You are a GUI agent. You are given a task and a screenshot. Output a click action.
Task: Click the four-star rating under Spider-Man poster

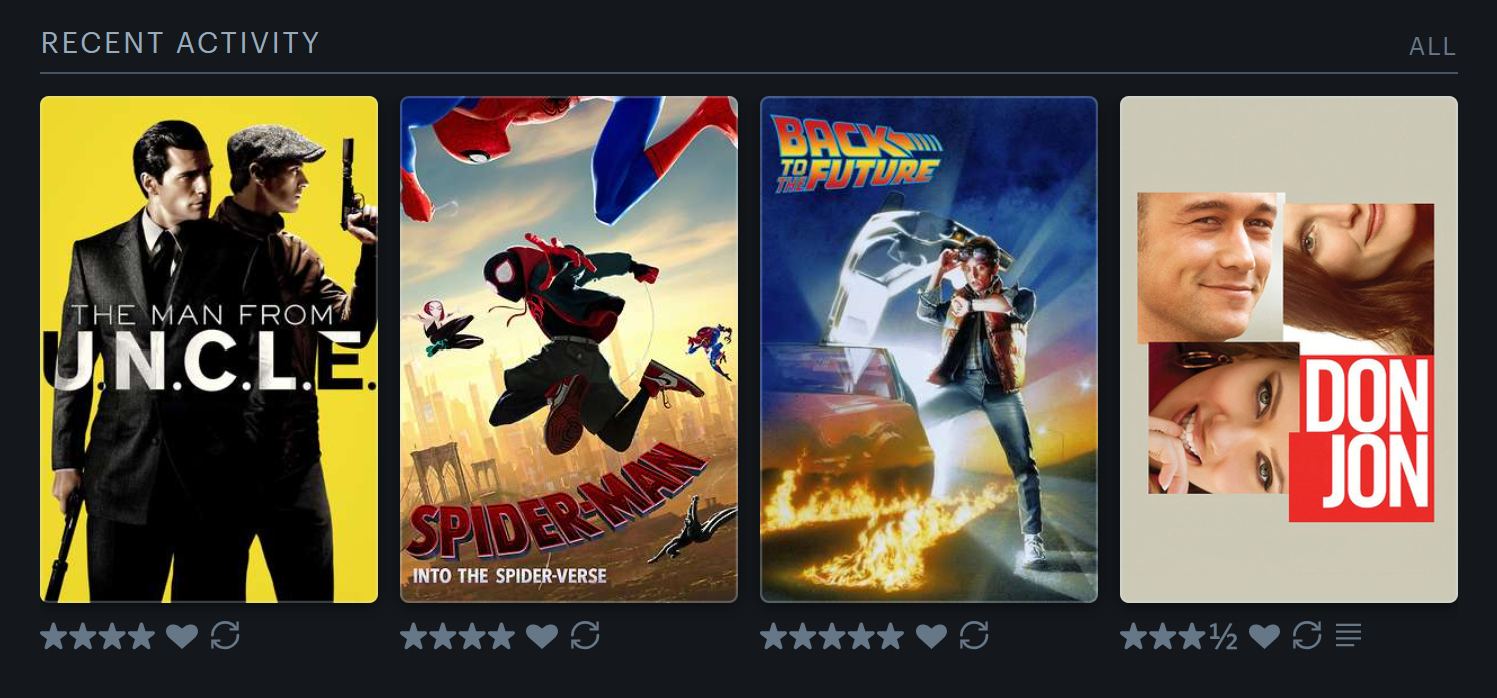458,636
